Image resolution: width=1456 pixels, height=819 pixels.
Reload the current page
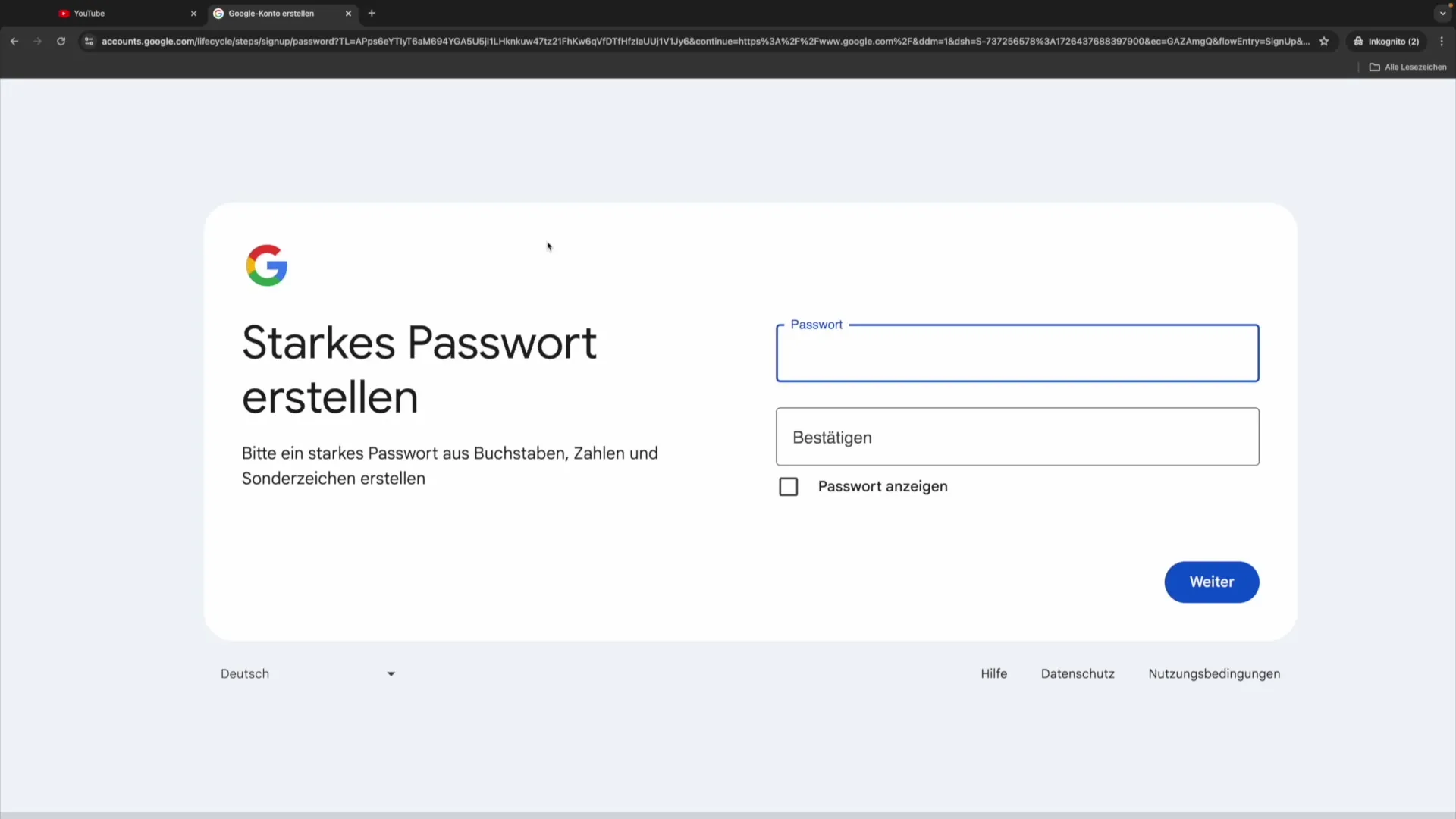tap(61, 42)
